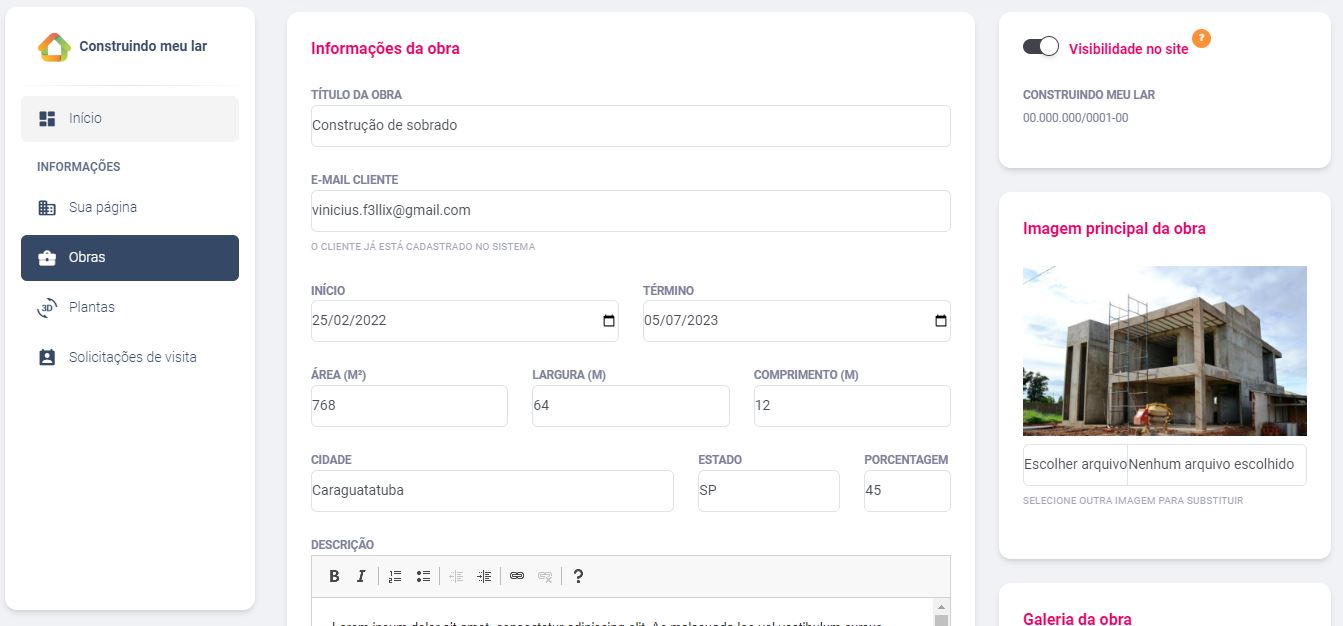
Task: Click the Imagem principal da obra heading
Action: pyautogui.click(x=1114, y=229)
